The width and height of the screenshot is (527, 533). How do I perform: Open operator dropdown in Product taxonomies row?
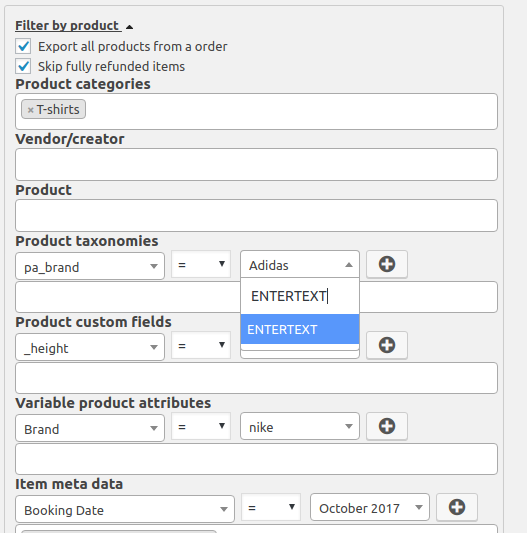pos(201,264)
